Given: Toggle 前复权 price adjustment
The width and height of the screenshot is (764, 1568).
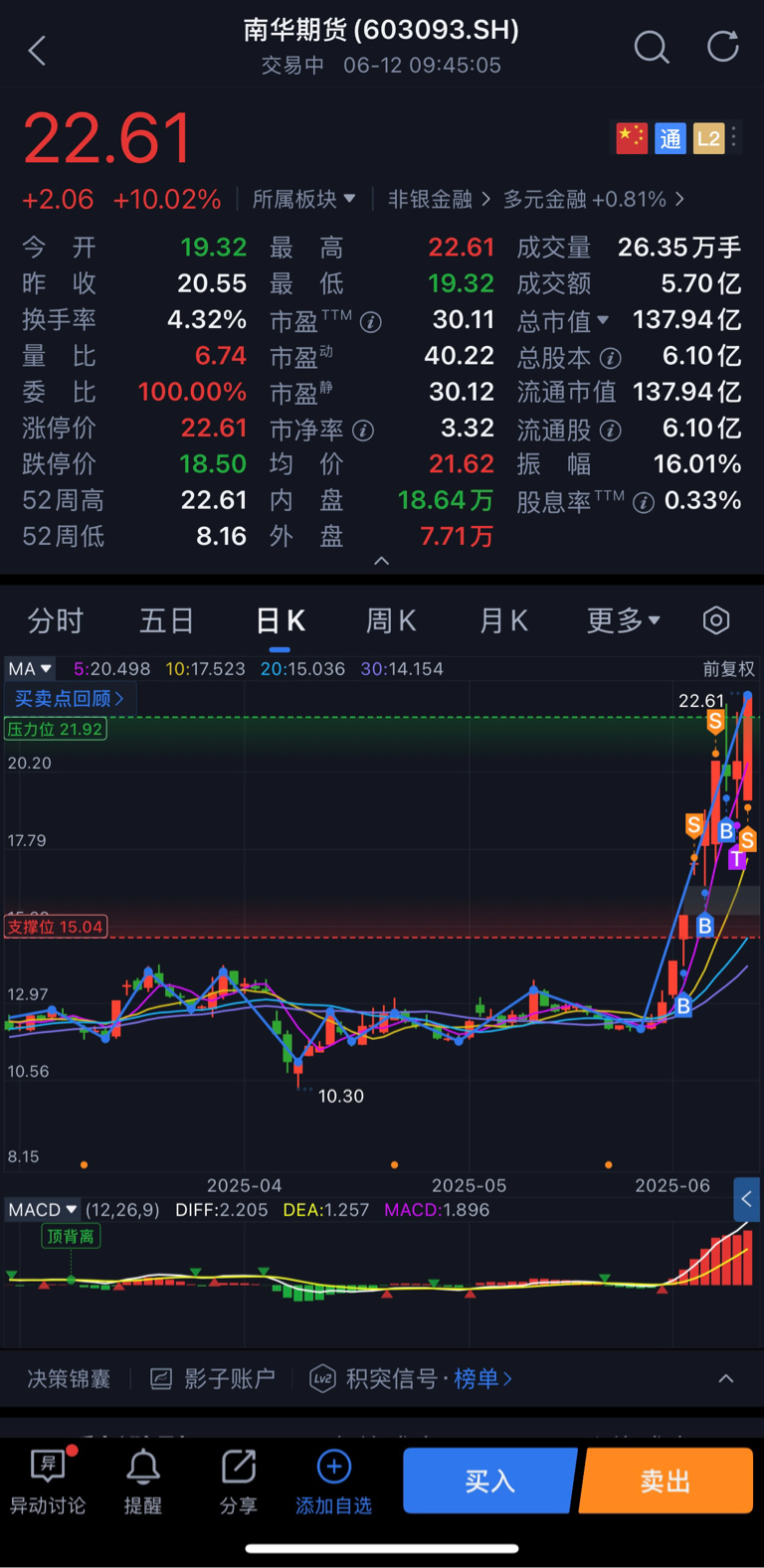Looking at the screenshot, I should 729,669.
